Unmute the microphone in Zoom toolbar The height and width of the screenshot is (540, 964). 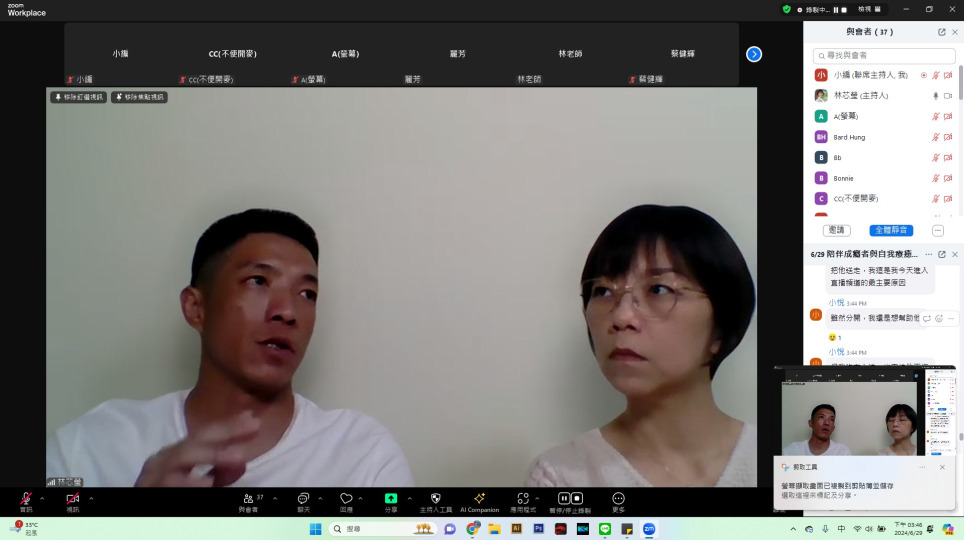coord(26,498)
